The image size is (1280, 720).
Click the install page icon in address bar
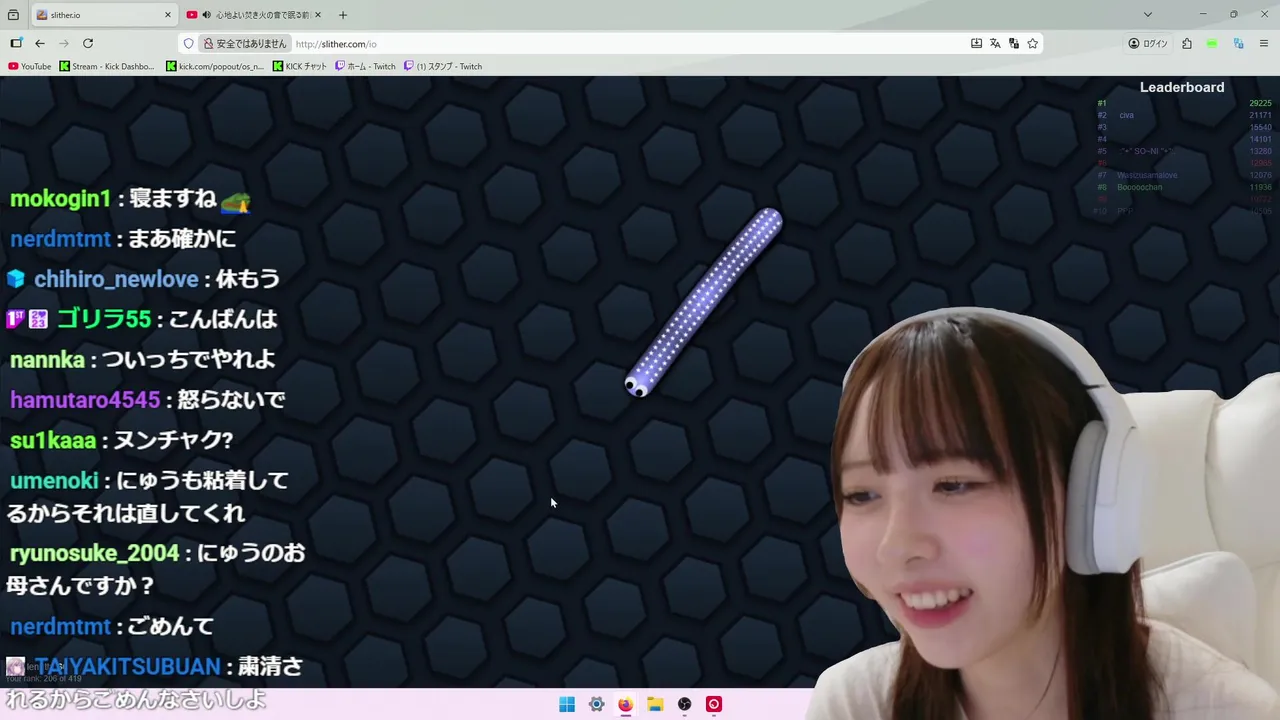click(x=976, y=43)
